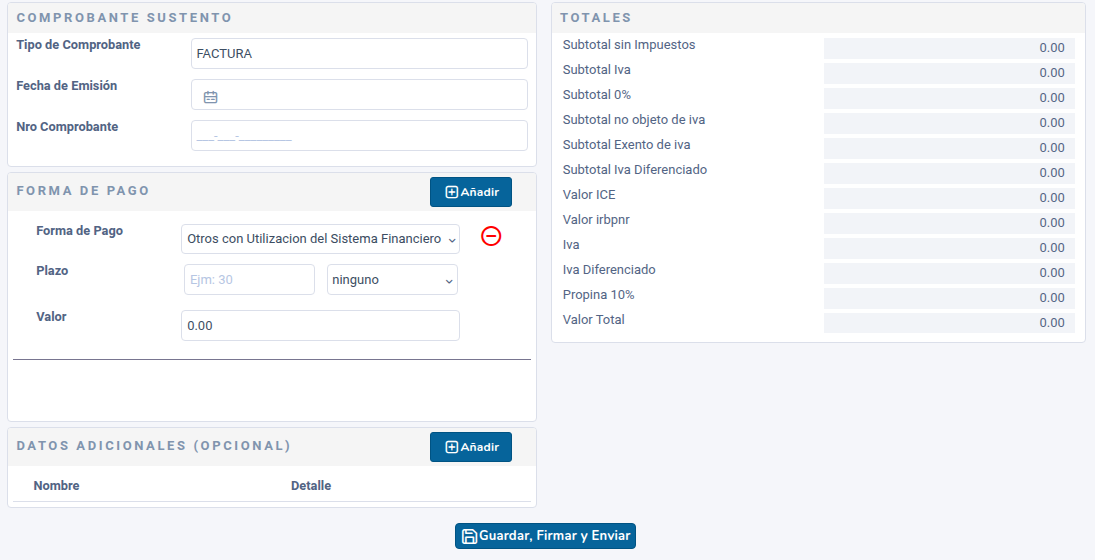
Task: Click the Propina 10% label
Action: pyautogui.click(x=598, y=295)
